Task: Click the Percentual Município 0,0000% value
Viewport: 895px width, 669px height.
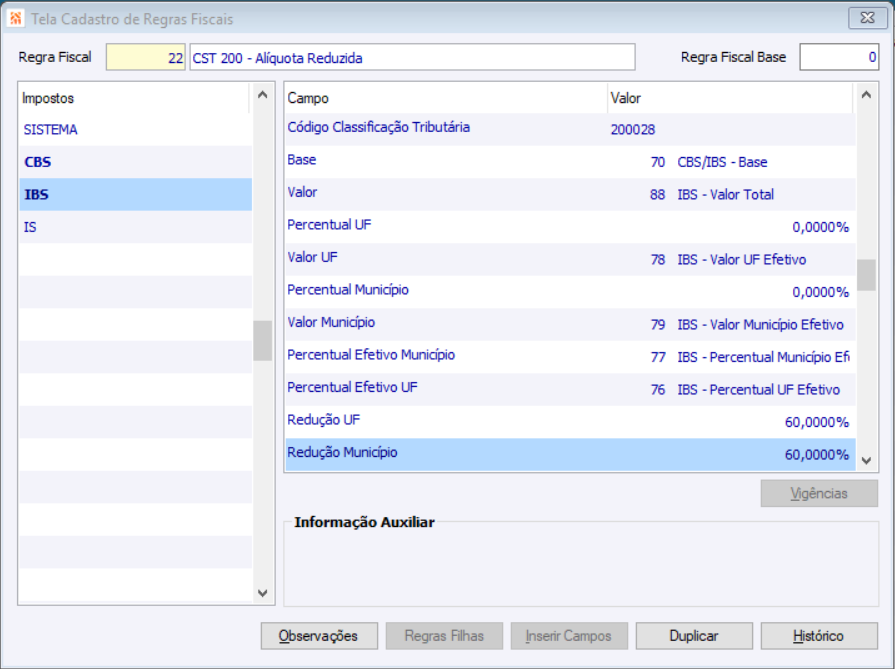Action: [820, 293]
